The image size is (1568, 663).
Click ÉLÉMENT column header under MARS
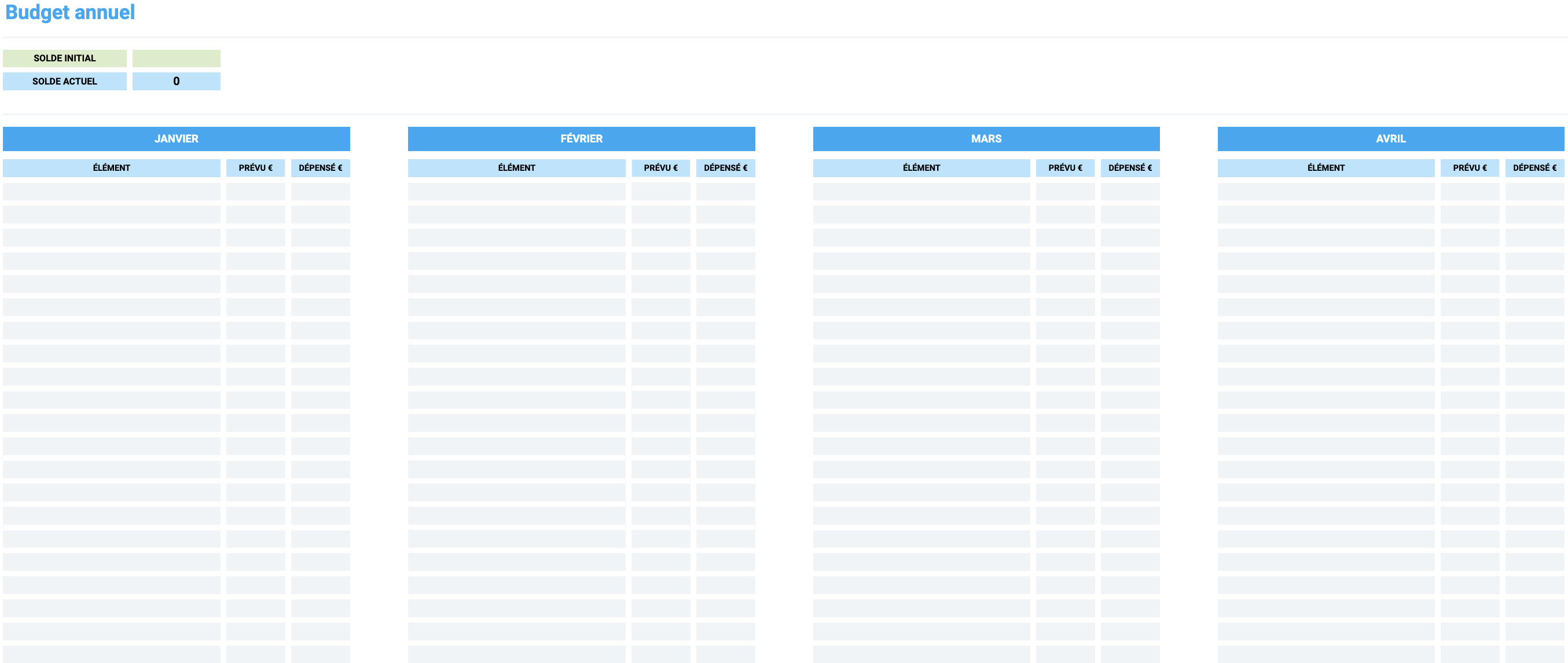921,168
